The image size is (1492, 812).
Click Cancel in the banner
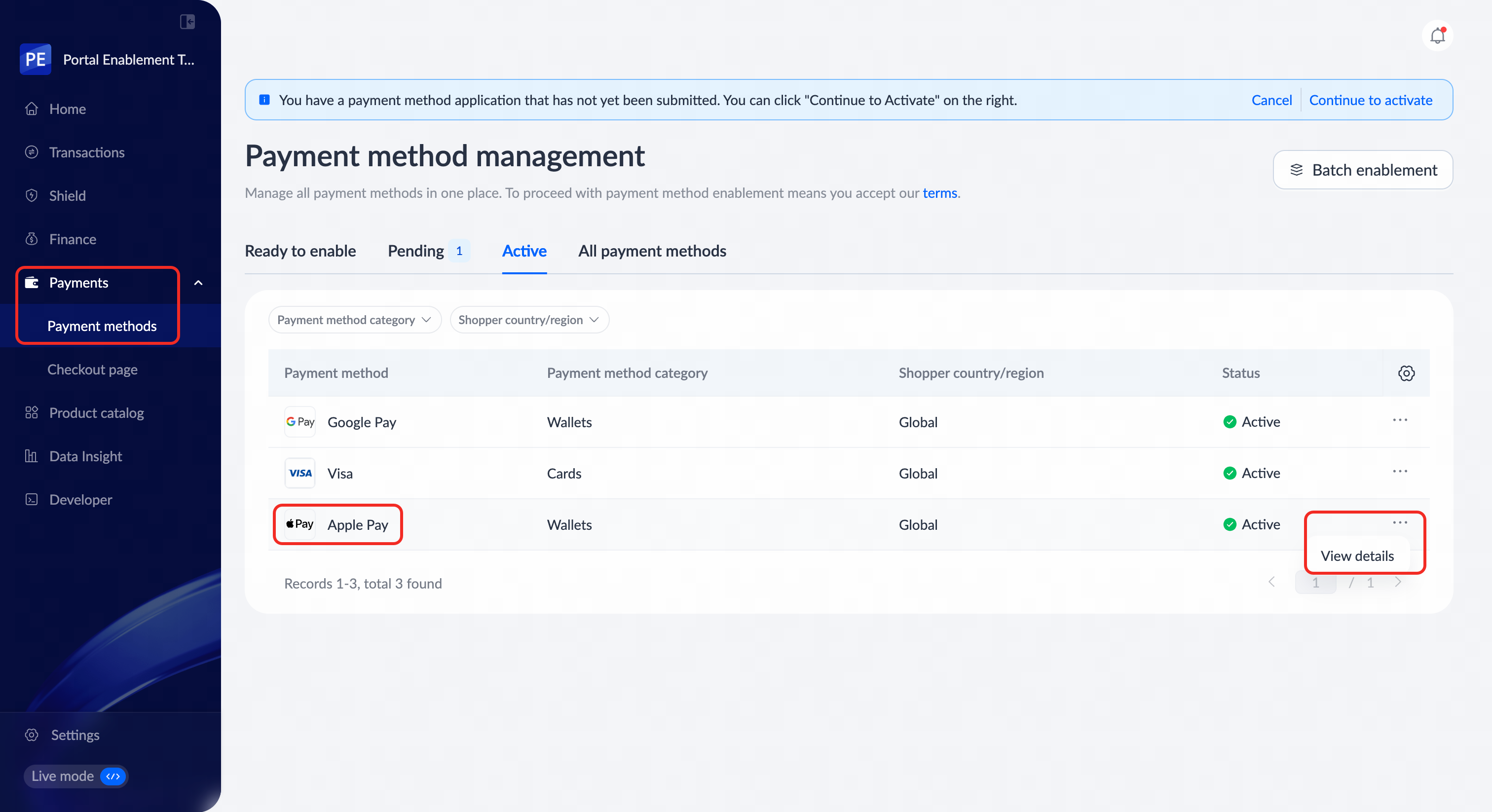point(1271,100)
